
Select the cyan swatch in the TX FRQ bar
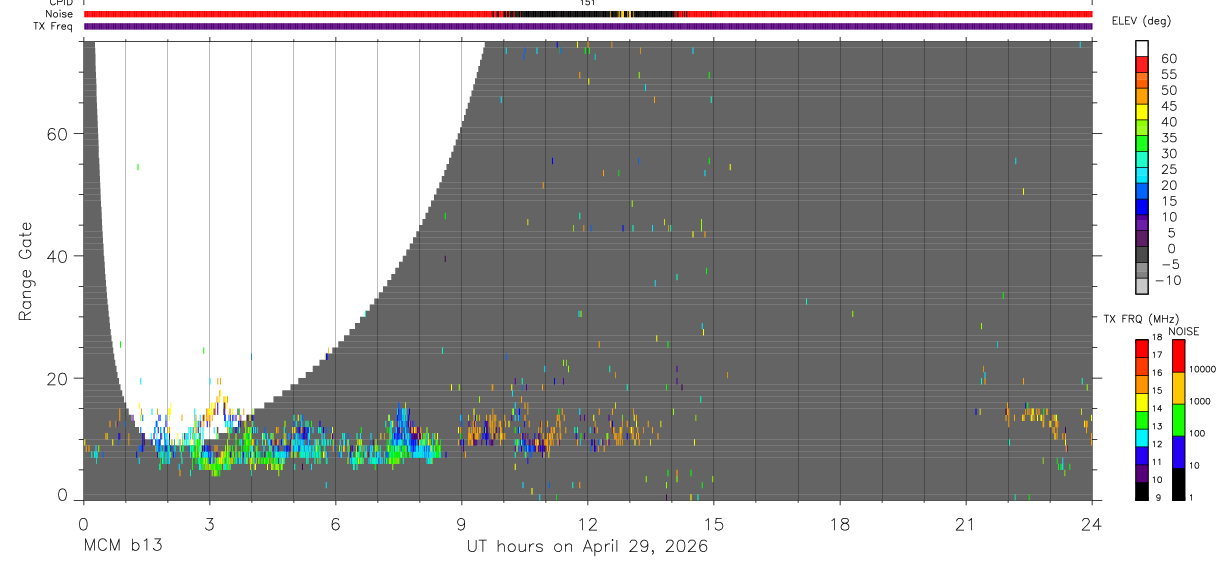pyautogui.click(x=1141, y=438)
